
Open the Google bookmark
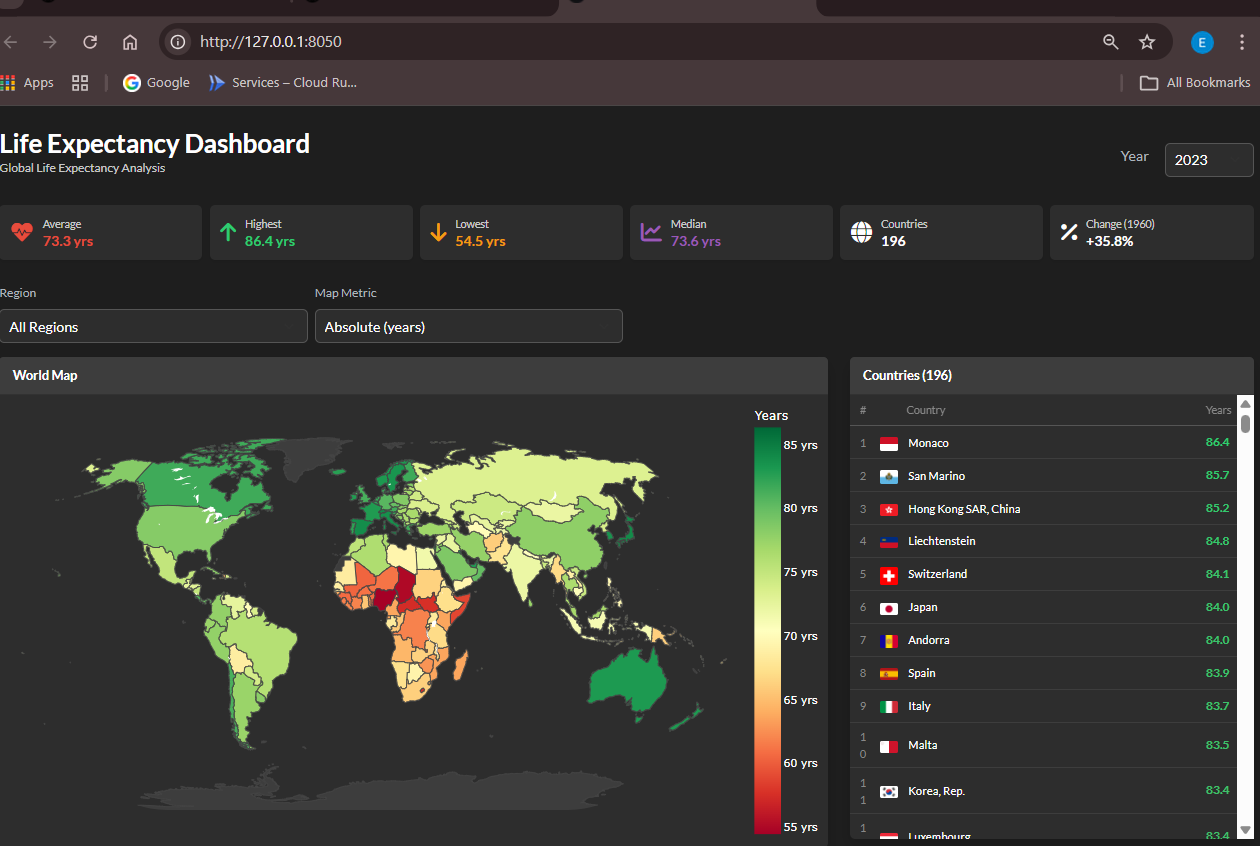pyautogui.click(x=156, y=83)
